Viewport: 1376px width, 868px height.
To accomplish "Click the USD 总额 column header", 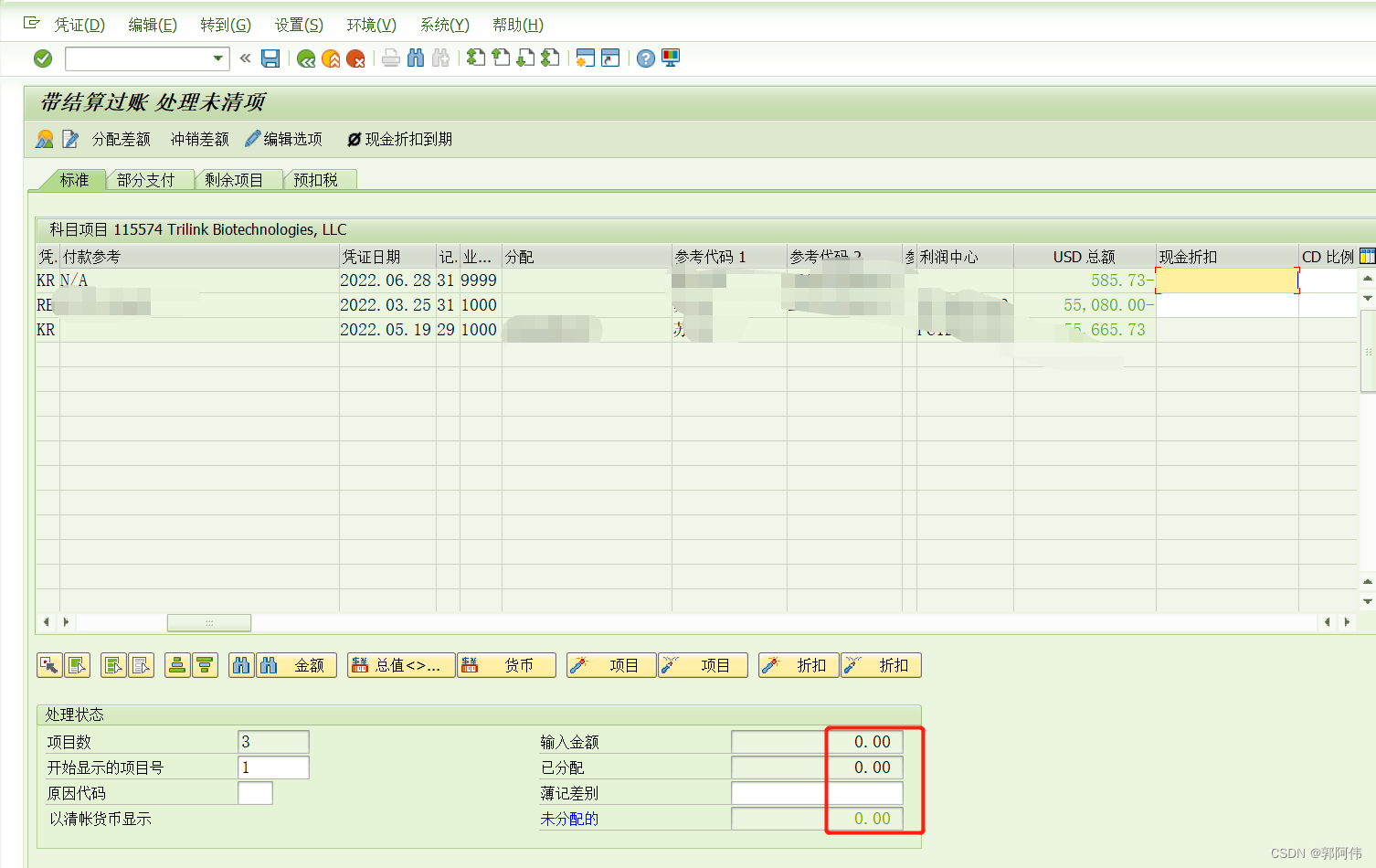I will pyautogui.click(x=1085, y=257).
